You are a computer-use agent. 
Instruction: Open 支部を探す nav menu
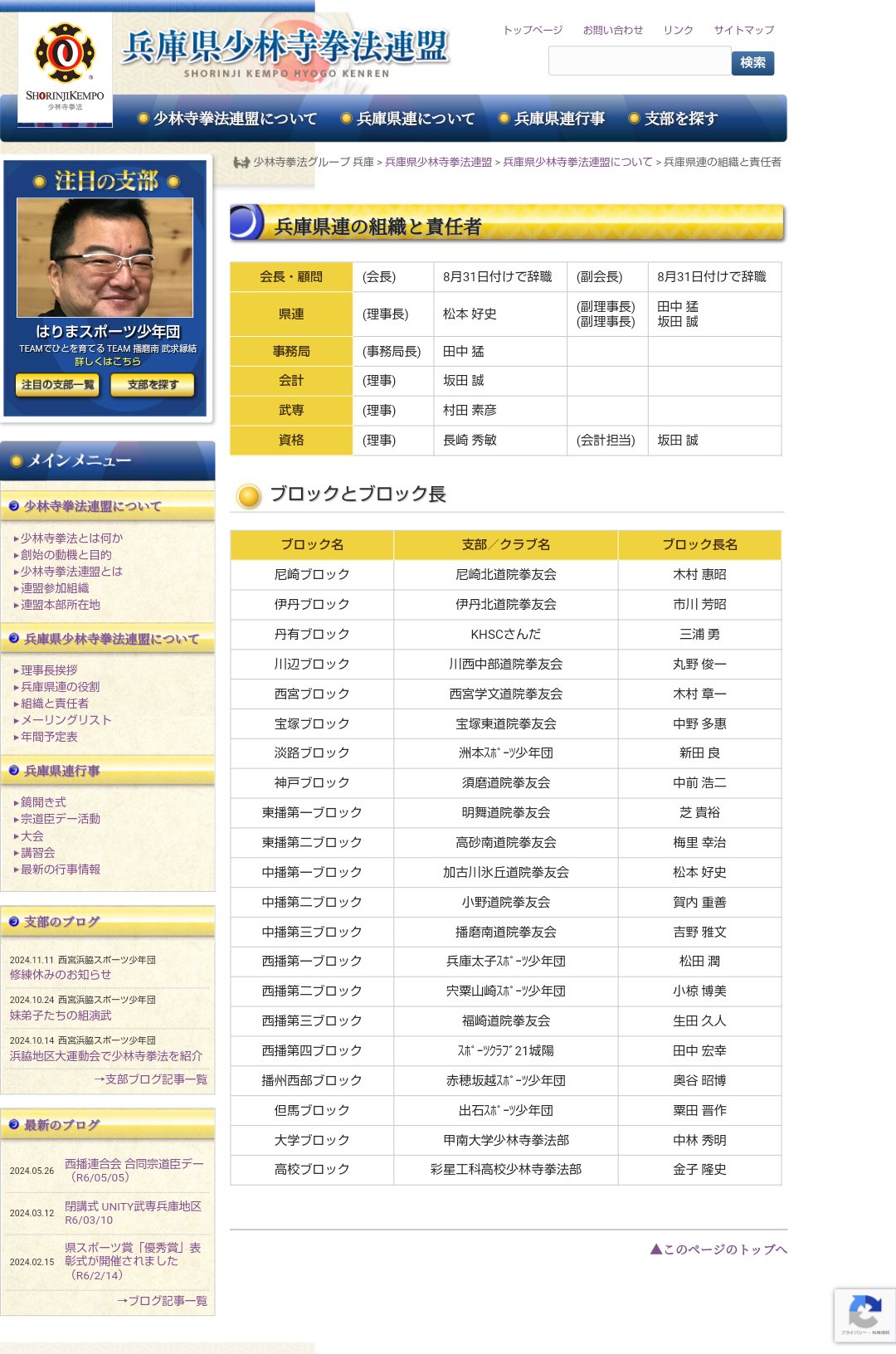pos(674,119)
